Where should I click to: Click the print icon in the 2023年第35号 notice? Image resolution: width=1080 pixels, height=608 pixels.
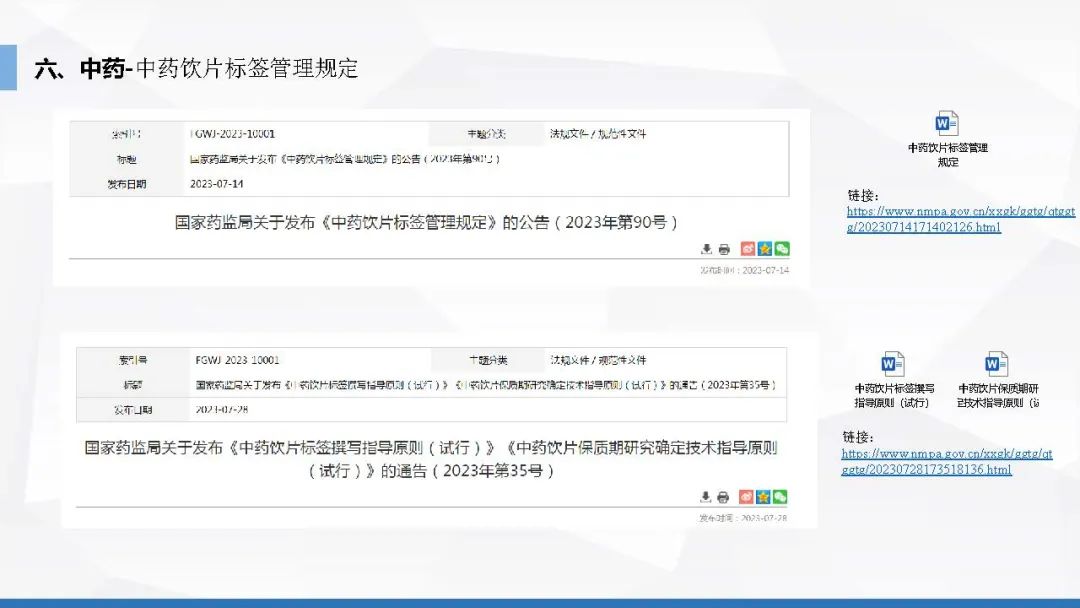[x=724, y=497]
